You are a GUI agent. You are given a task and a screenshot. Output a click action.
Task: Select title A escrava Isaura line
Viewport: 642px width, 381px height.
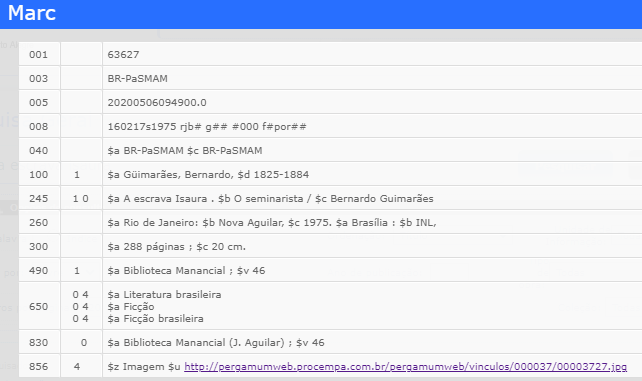click(270, 198)
